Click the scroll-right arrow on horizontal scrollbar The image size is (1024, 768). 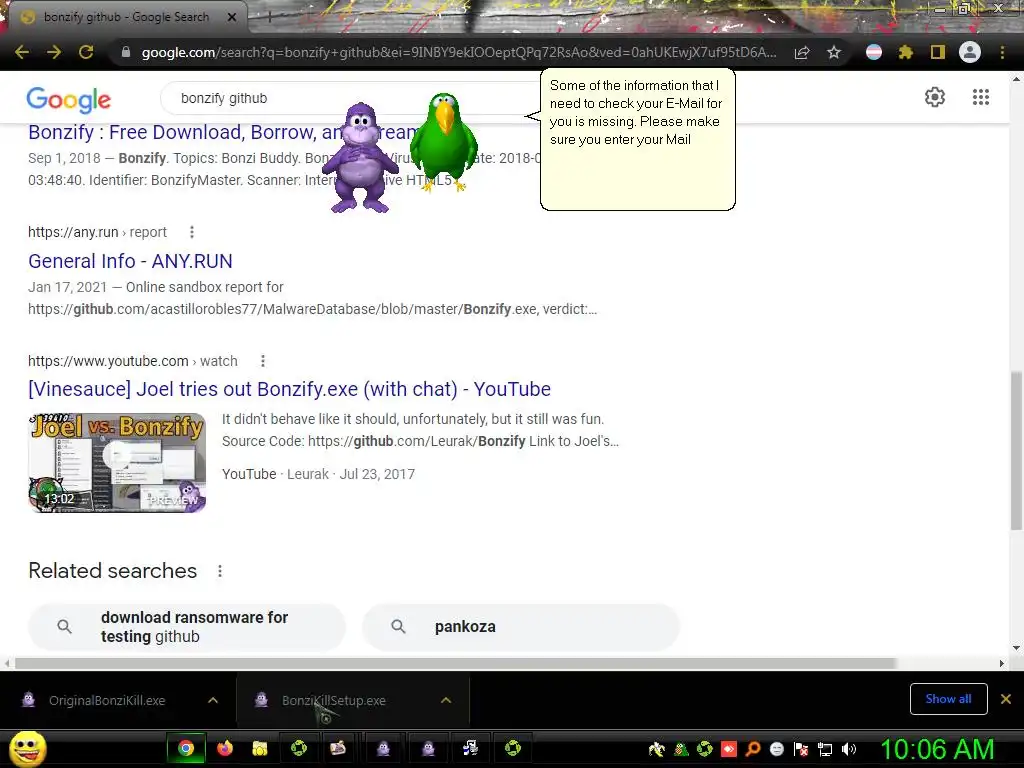pyautogui.click(x=1002, y=663)
